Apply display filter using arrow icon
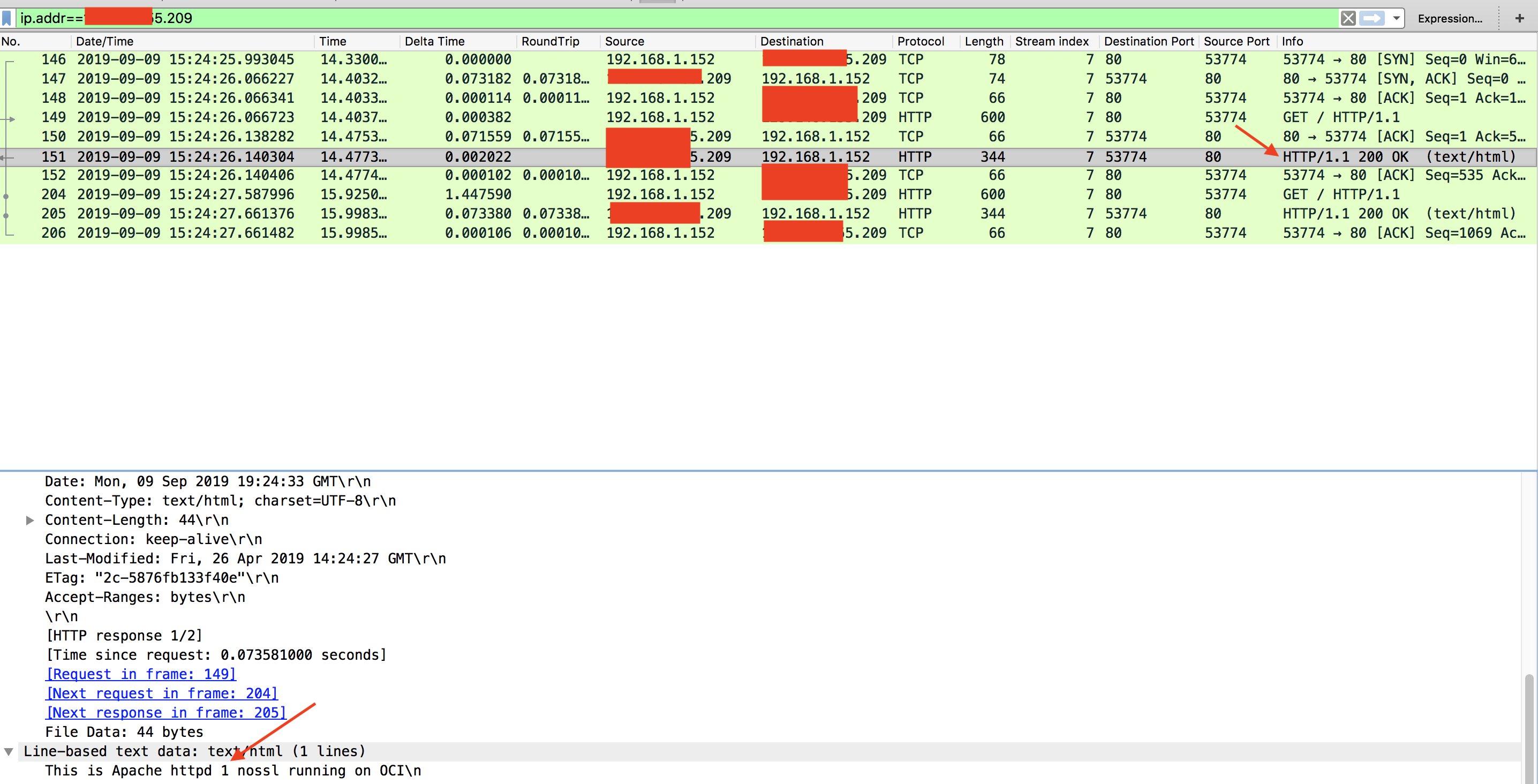This screenshot has height=784, width=1538. pyautogui.click(x=1371, y=18)
